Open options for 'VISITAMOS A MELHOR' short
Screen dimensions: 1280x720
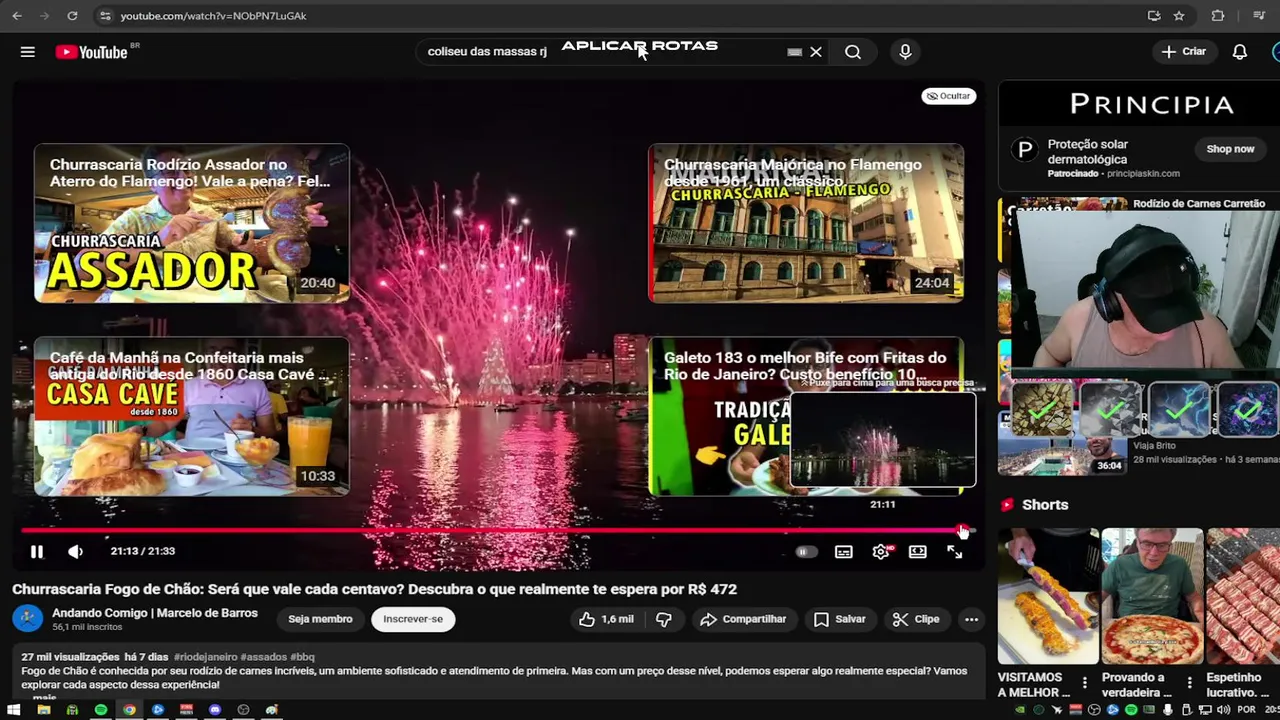tap(1085, 683)
